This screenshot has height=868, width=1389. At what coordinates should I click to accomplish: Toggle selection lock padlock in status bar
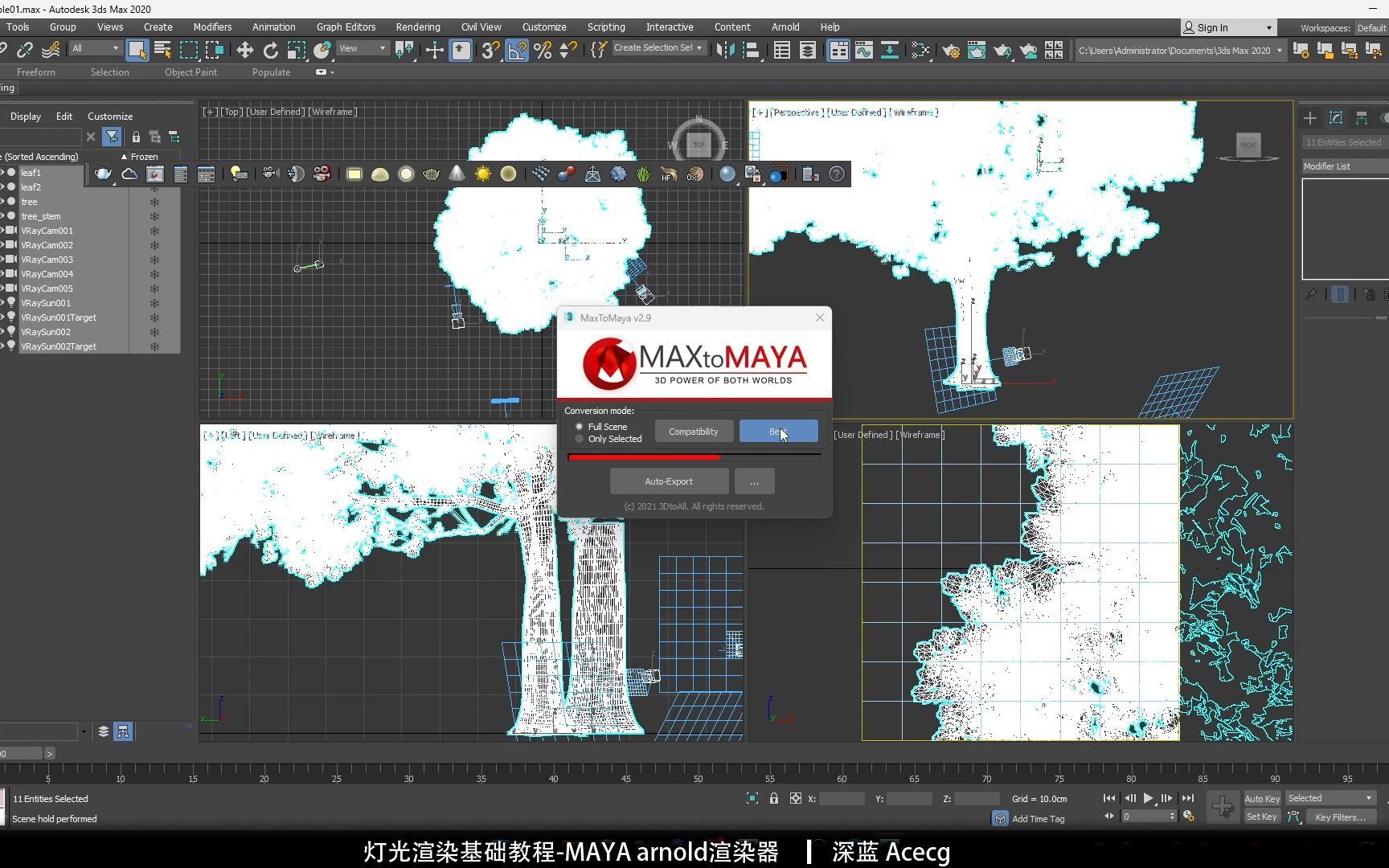tap(773, 798)
